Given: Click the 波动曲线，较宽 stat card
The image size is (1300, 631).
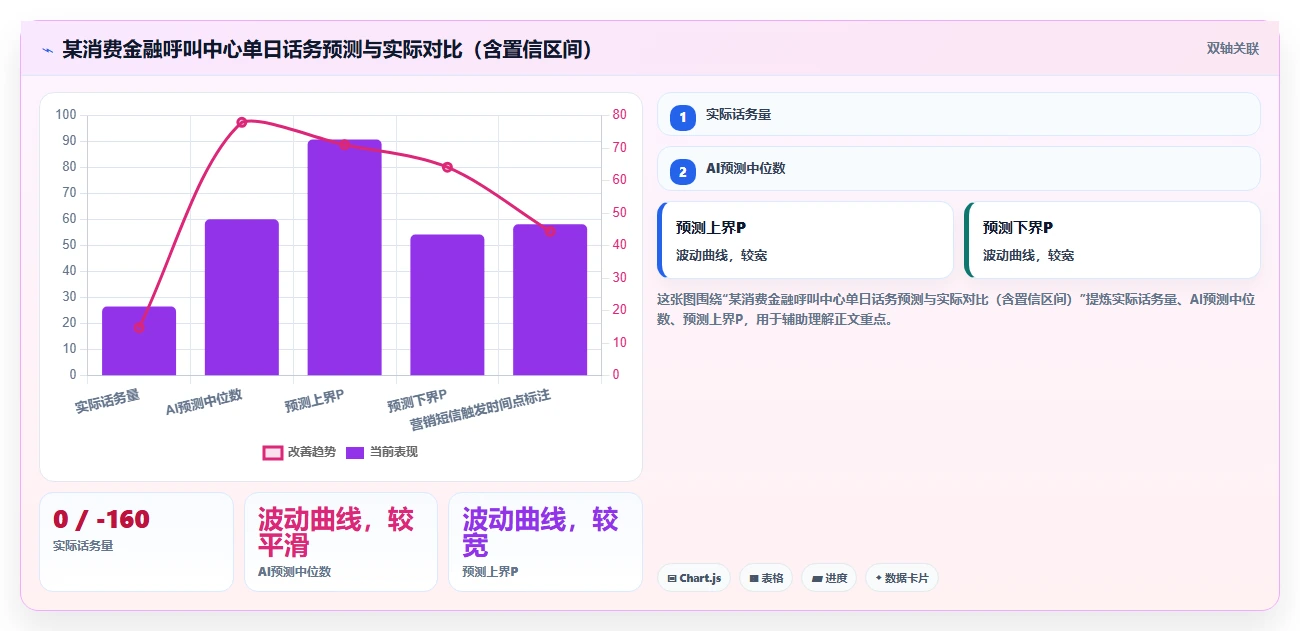Looking at the screenshot, I should [545, 541].
